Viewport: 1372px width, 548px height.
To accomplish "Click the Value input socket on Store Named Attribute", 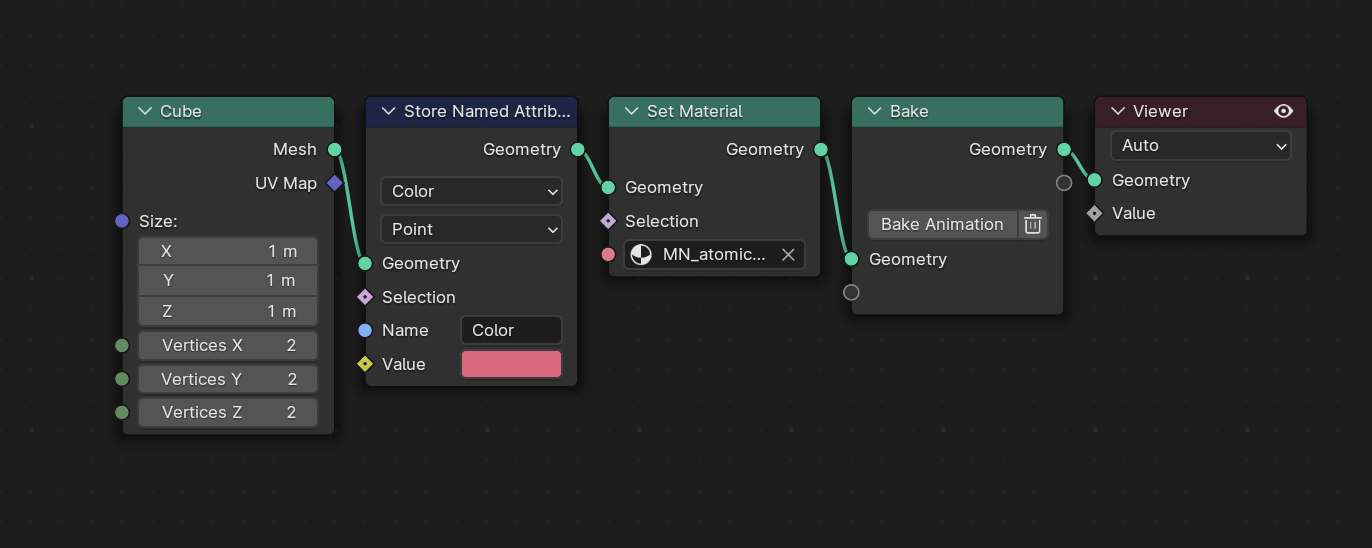I will [x=365, y=364].
